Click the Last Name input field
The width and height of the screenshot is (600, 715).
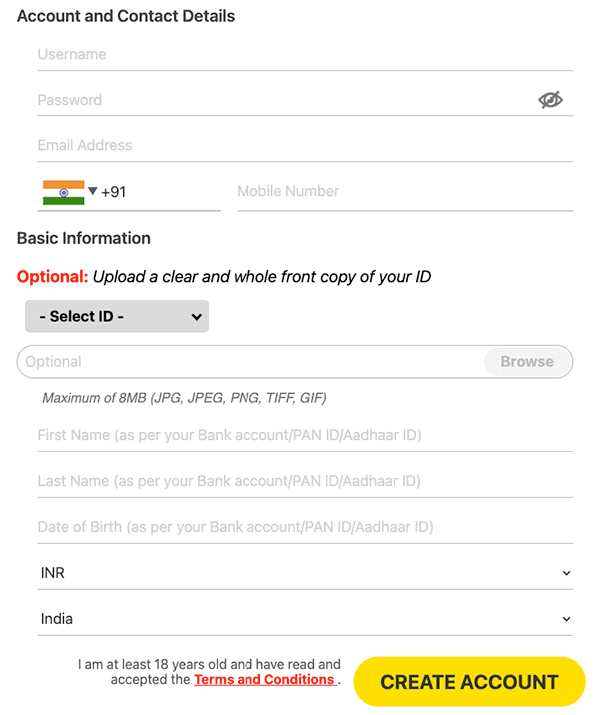point(300,482)
